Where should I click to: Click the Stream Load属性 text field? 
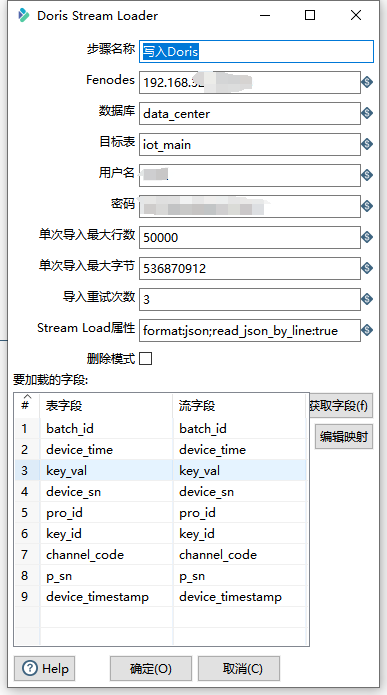point(250,331)
